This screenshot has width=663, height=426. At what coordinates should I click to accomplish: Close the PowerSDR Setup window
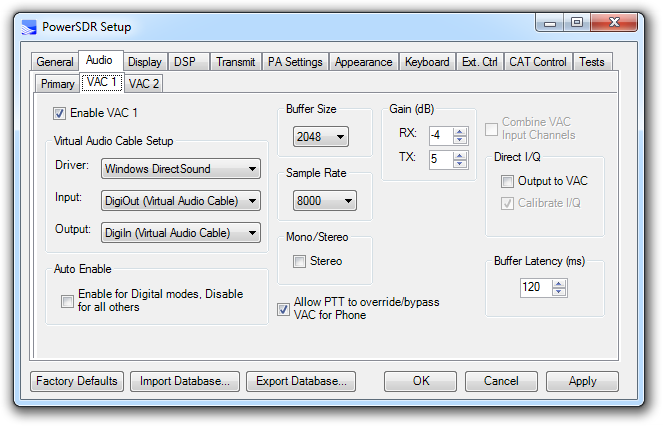(614, 22)
